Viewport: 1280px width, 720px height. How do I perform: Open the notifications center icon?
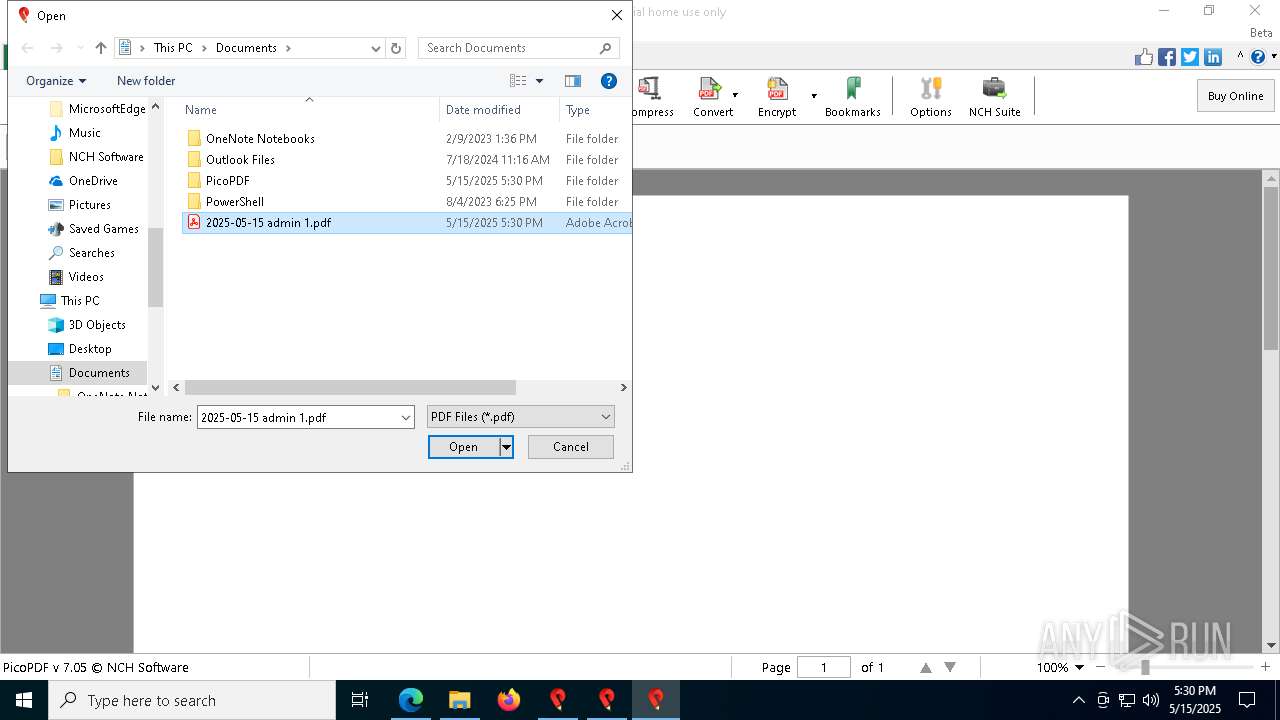[1247, 700]
